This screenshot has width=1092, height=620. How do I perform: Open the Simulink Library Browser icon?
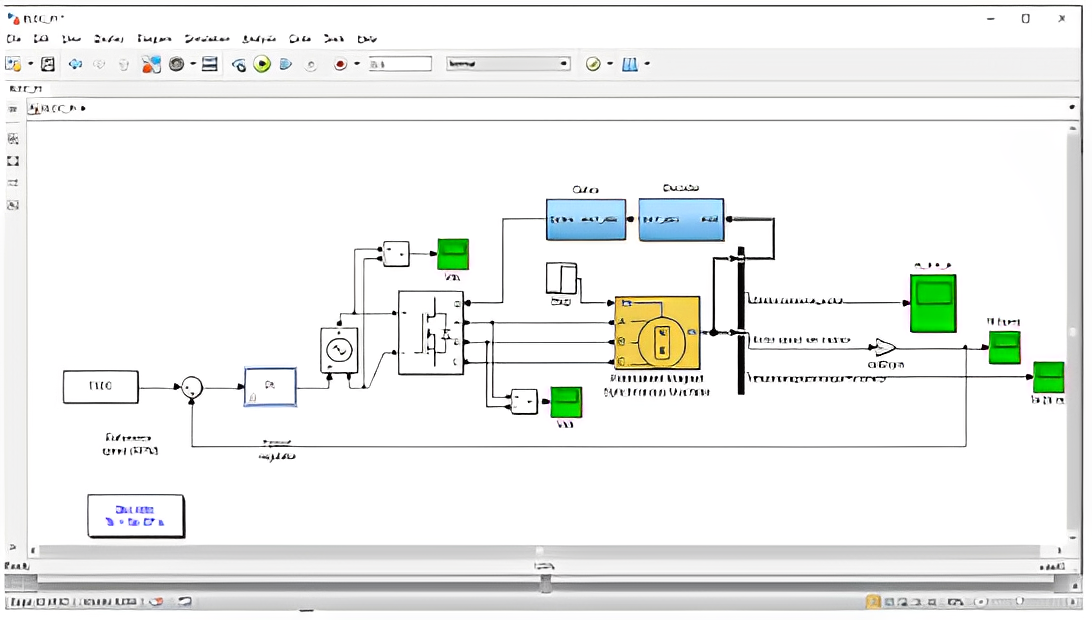click(x=151, y=64)
